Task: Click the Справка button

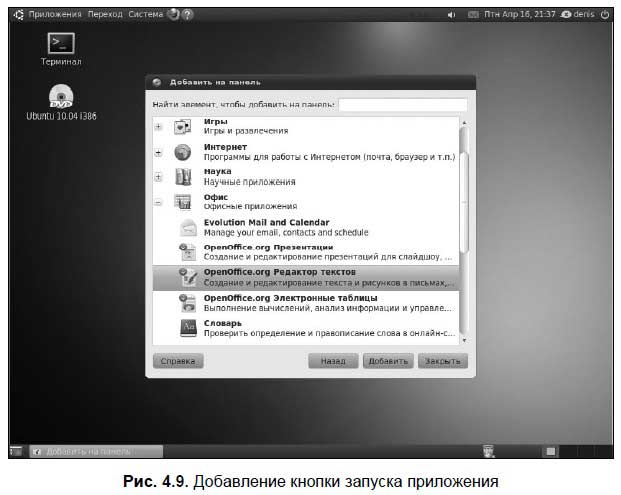Action: coord(178,361)
